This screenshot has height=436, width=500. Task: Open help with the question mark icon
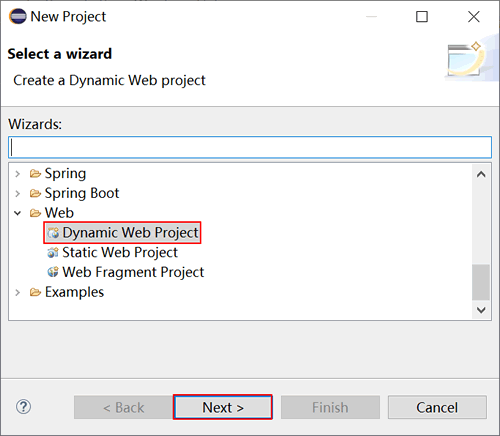tap(23, 407)
